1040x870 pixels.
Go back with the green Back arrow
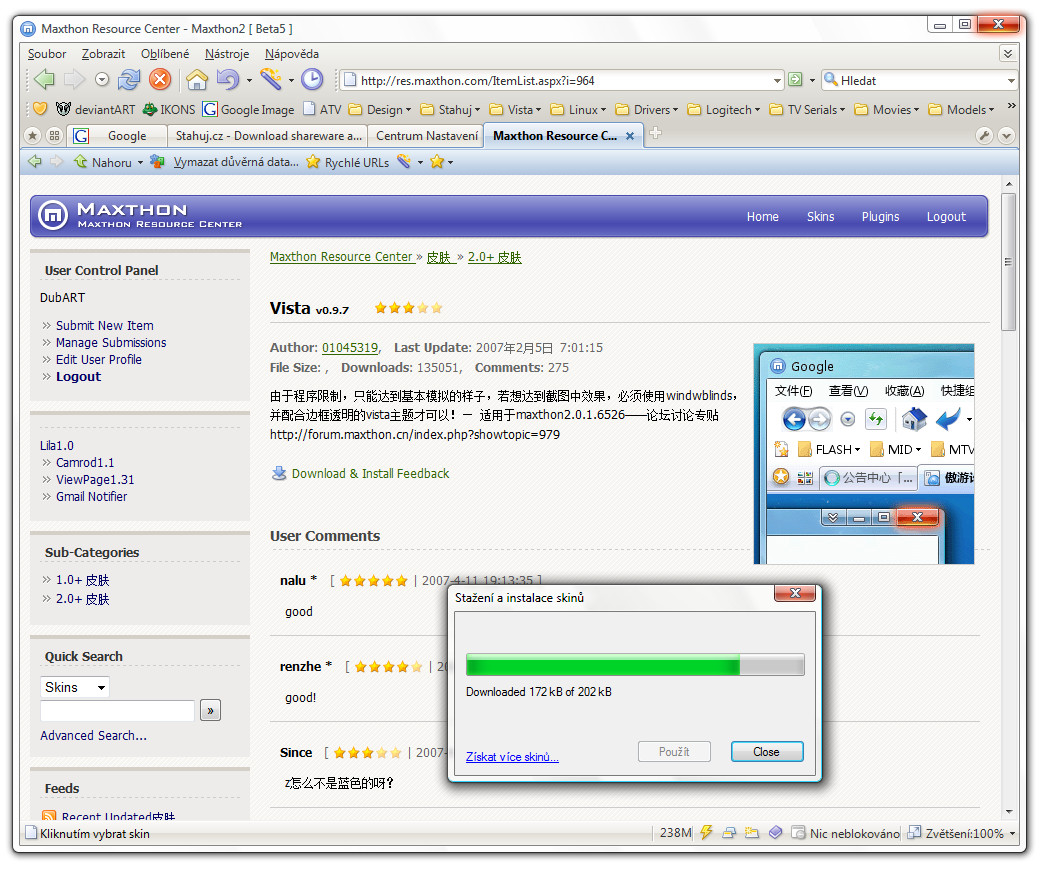coord(44,80)
